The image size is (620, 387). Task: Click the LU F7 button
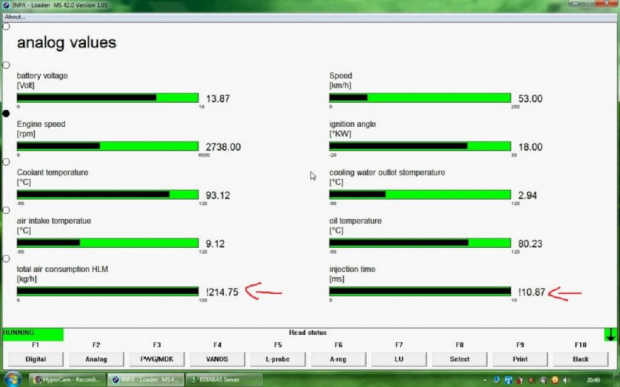(399, 359)
